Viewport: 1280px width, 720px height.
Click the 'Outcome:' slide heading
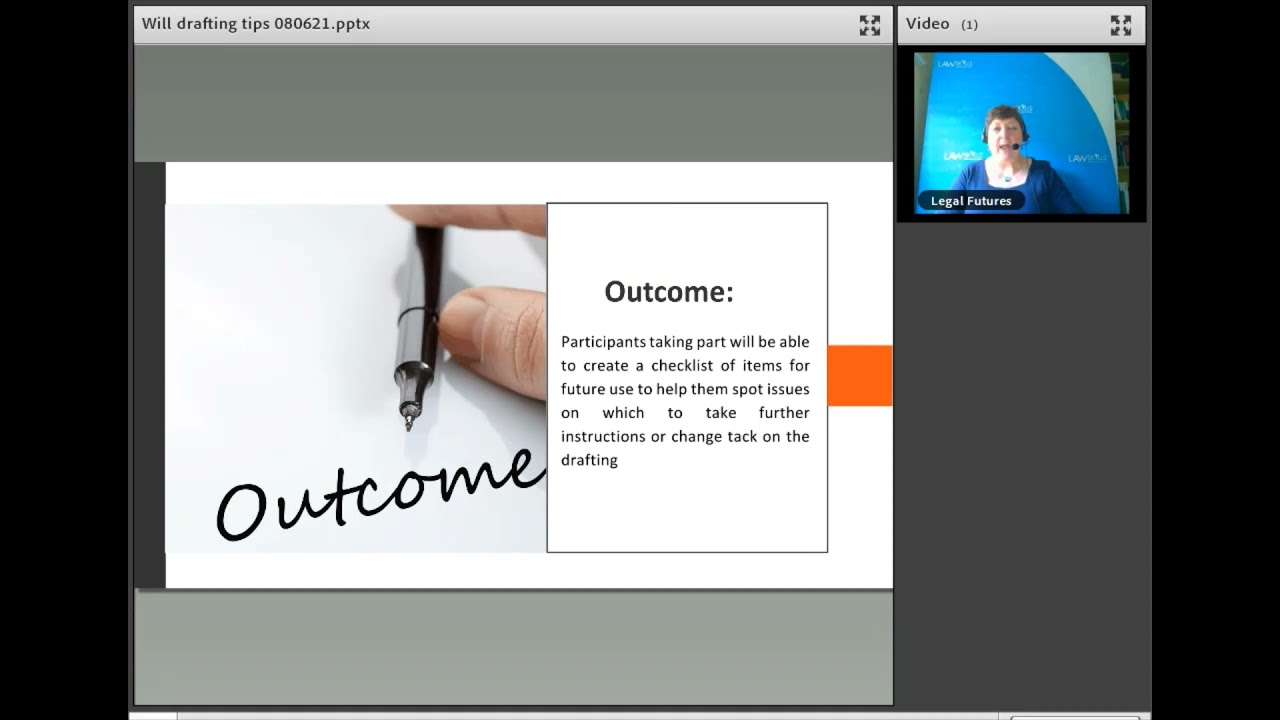coord(669,292)
